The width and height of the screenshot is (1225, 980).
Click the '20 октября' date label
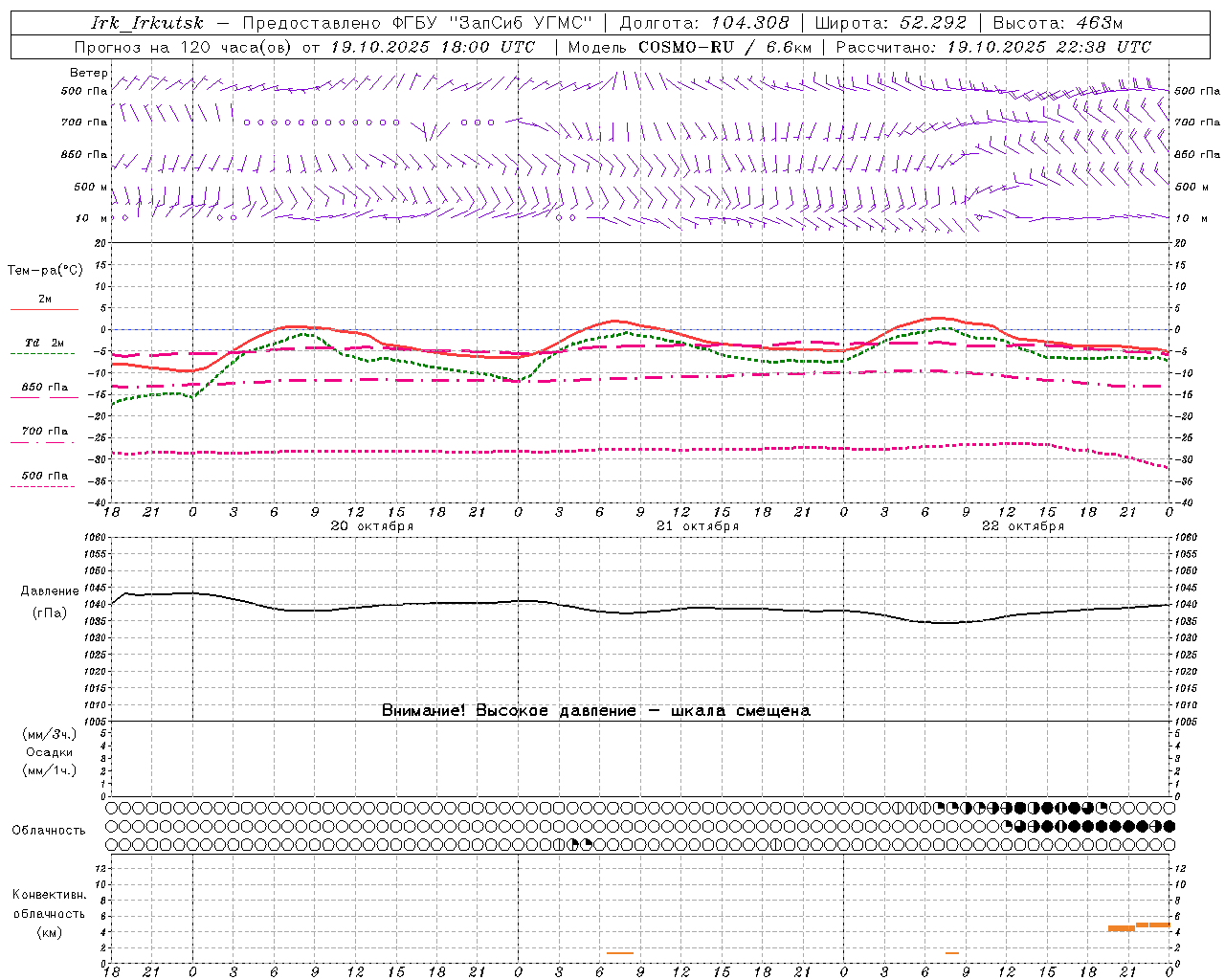coord(372,526)
